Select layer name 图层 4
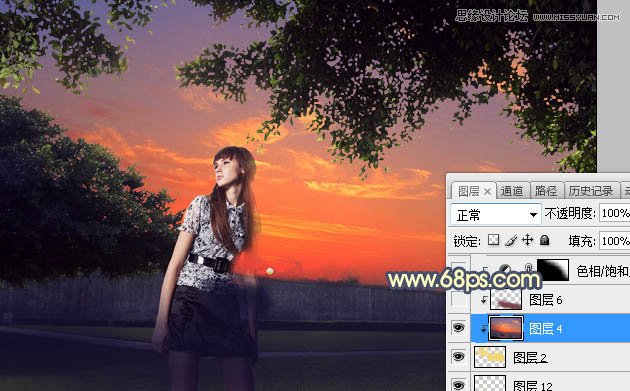 pos(545,329)
